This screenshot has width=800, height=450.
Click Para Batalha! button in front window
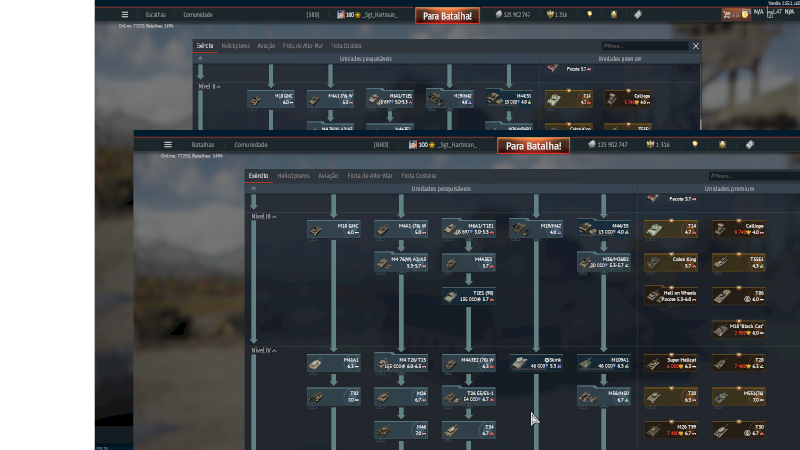click(533, 146)
